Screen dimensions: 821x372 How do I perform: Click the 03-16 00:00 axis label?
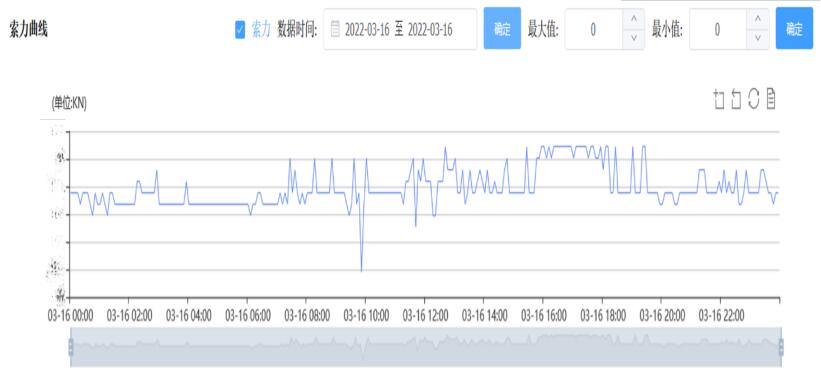(x=70, y=316)
